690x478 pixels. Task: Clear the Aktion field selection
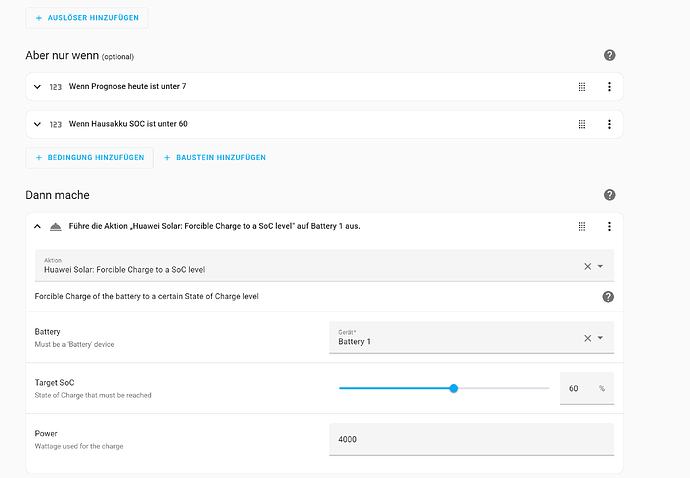coord(587,266)
